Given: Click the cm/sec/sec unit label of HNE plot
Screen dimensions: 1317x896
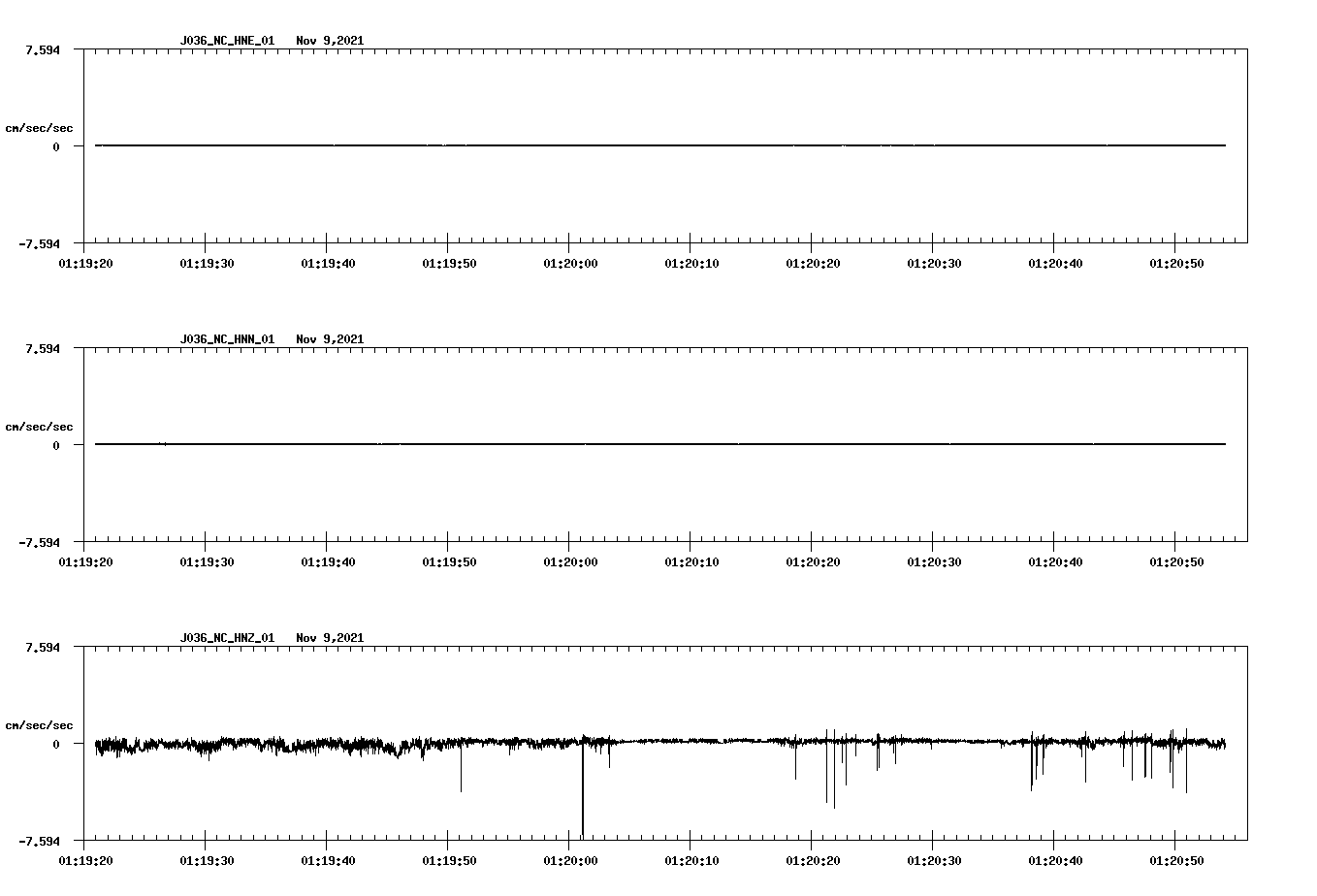Looking at the screenshot, I should 39,128.
